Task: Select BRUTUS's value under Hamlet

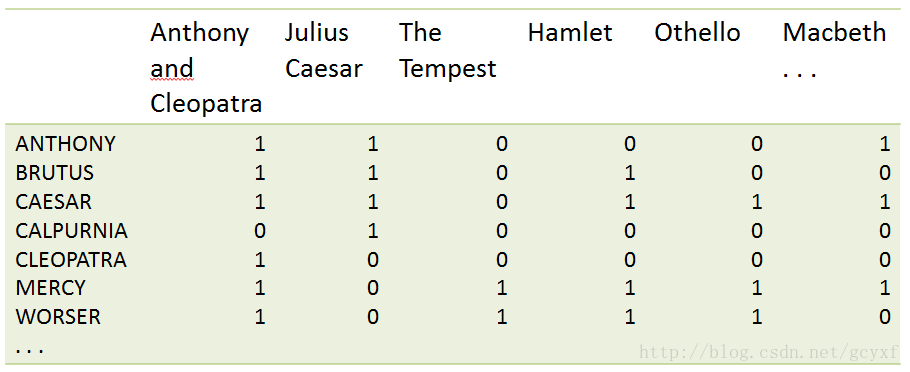Action: 630,173
